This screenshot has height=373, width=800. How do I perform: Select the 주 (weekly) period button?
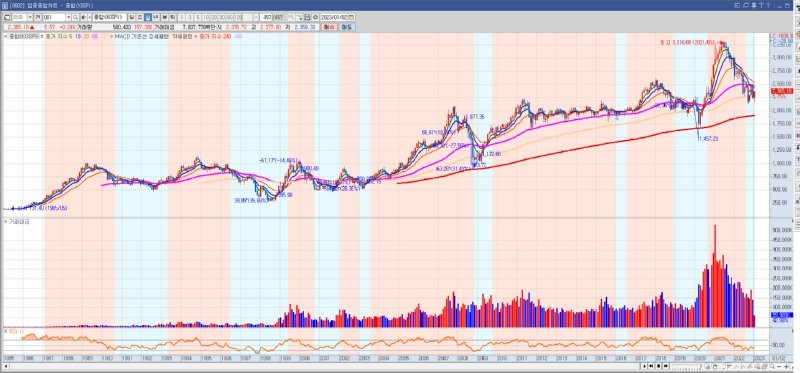(140, 17)
